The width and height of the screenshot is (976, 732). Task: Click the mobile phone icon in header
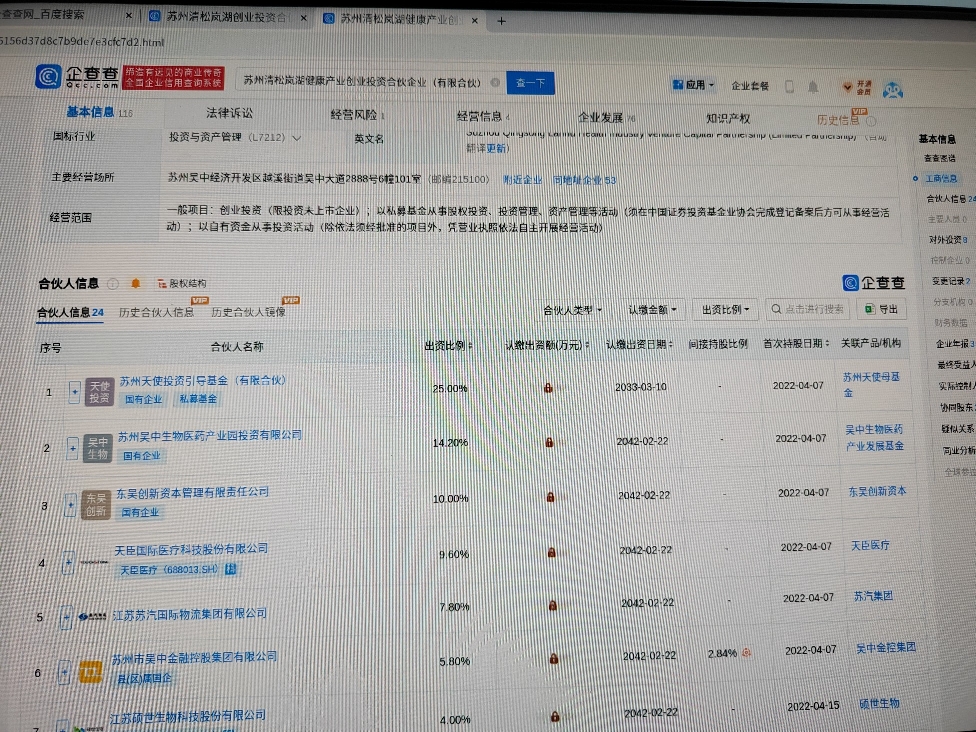tap(789, 87)
